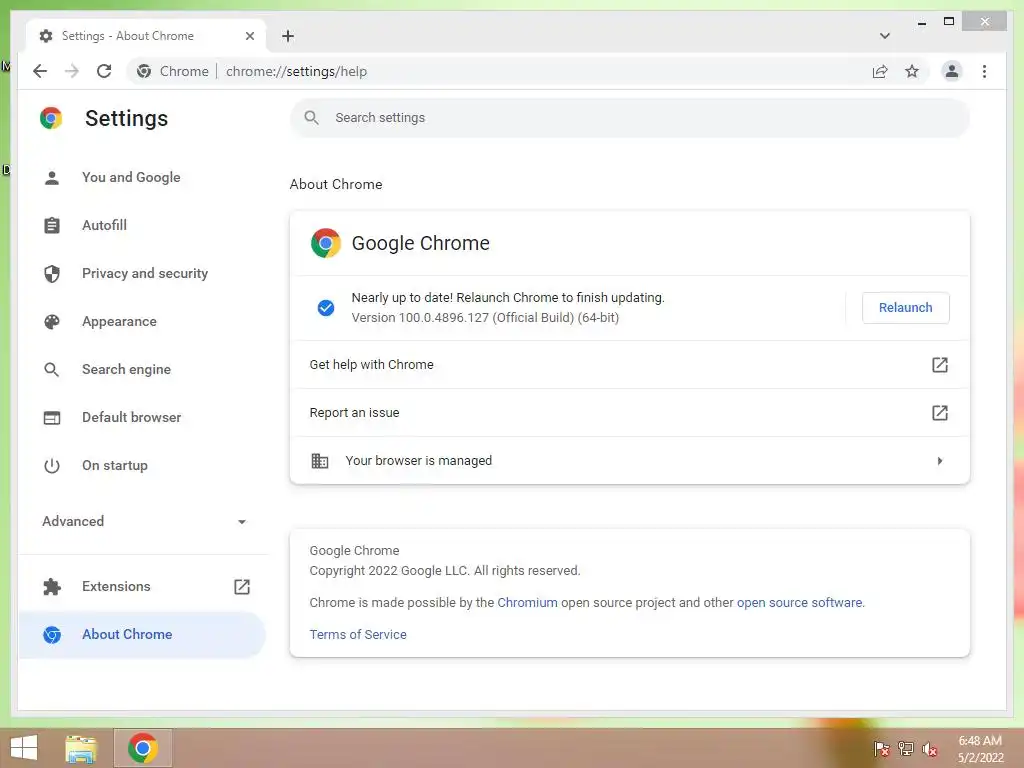
Task: Open Report an issue
Action: (630, 413)
